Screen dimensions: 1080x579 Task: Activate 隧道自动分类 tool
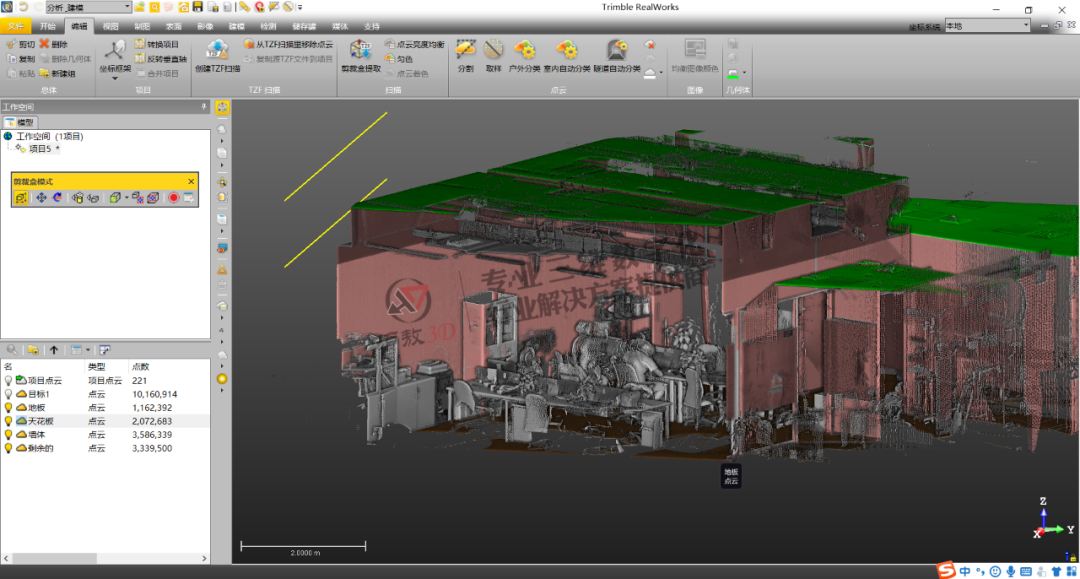tap(616, 49)
